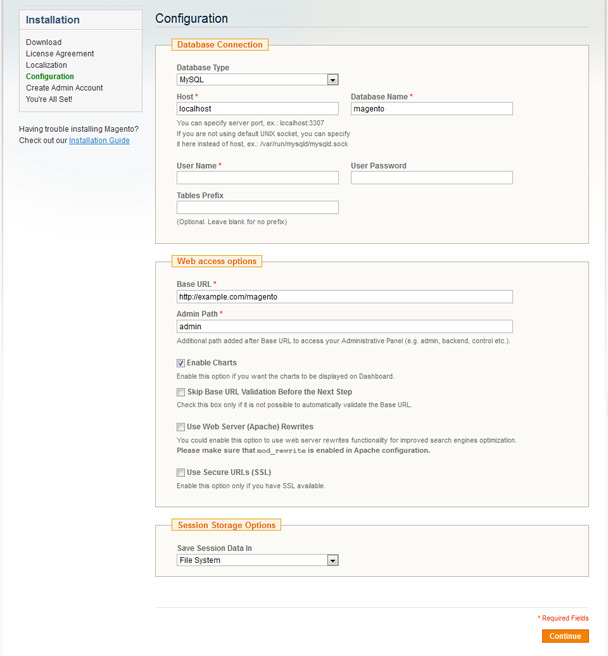The image size is (608, 656).
Task: Click the orange Continue button
Action: click(565, 636)
